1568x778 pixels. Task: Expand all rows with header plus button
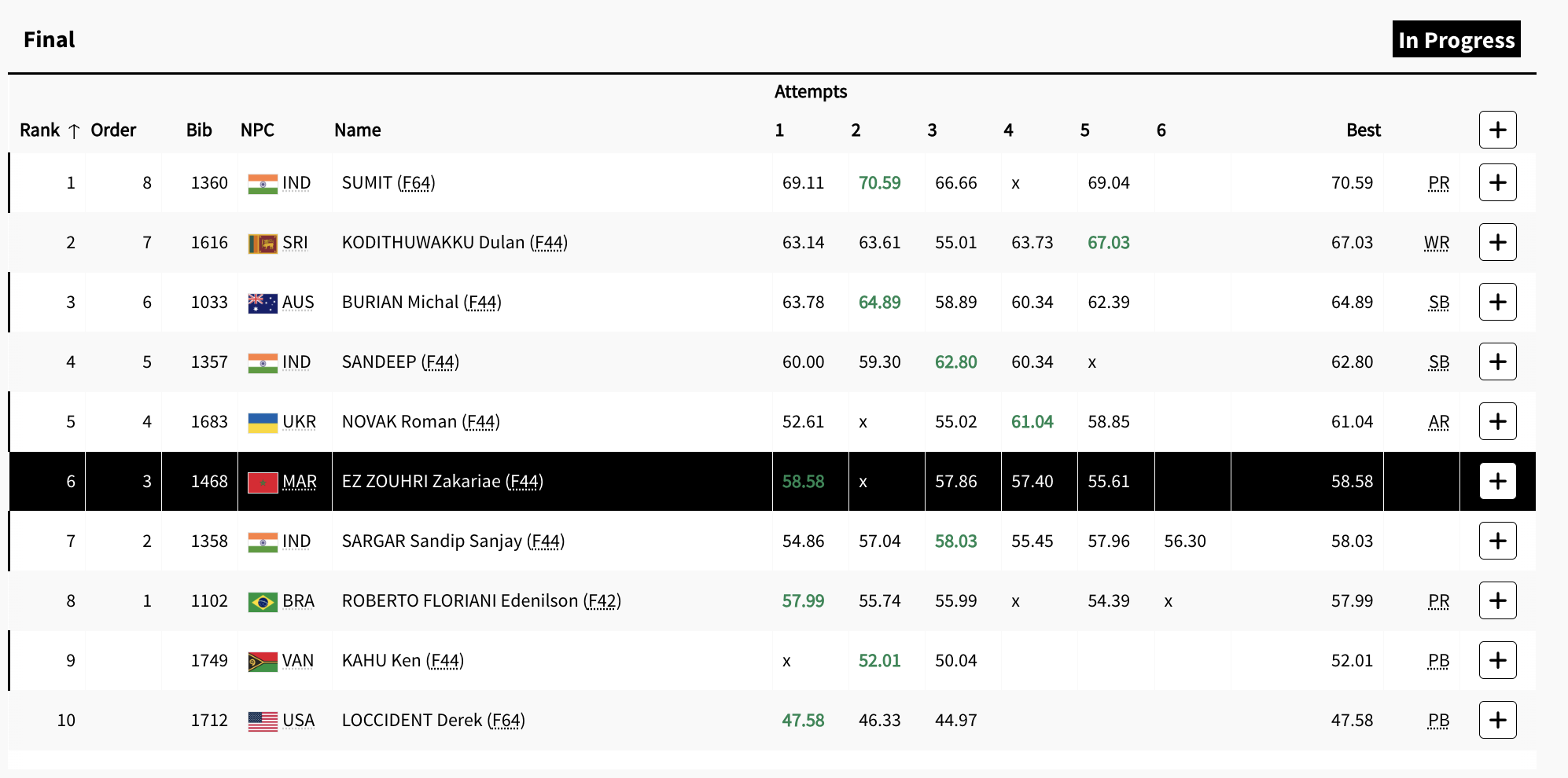click(x=1497, y=130)
